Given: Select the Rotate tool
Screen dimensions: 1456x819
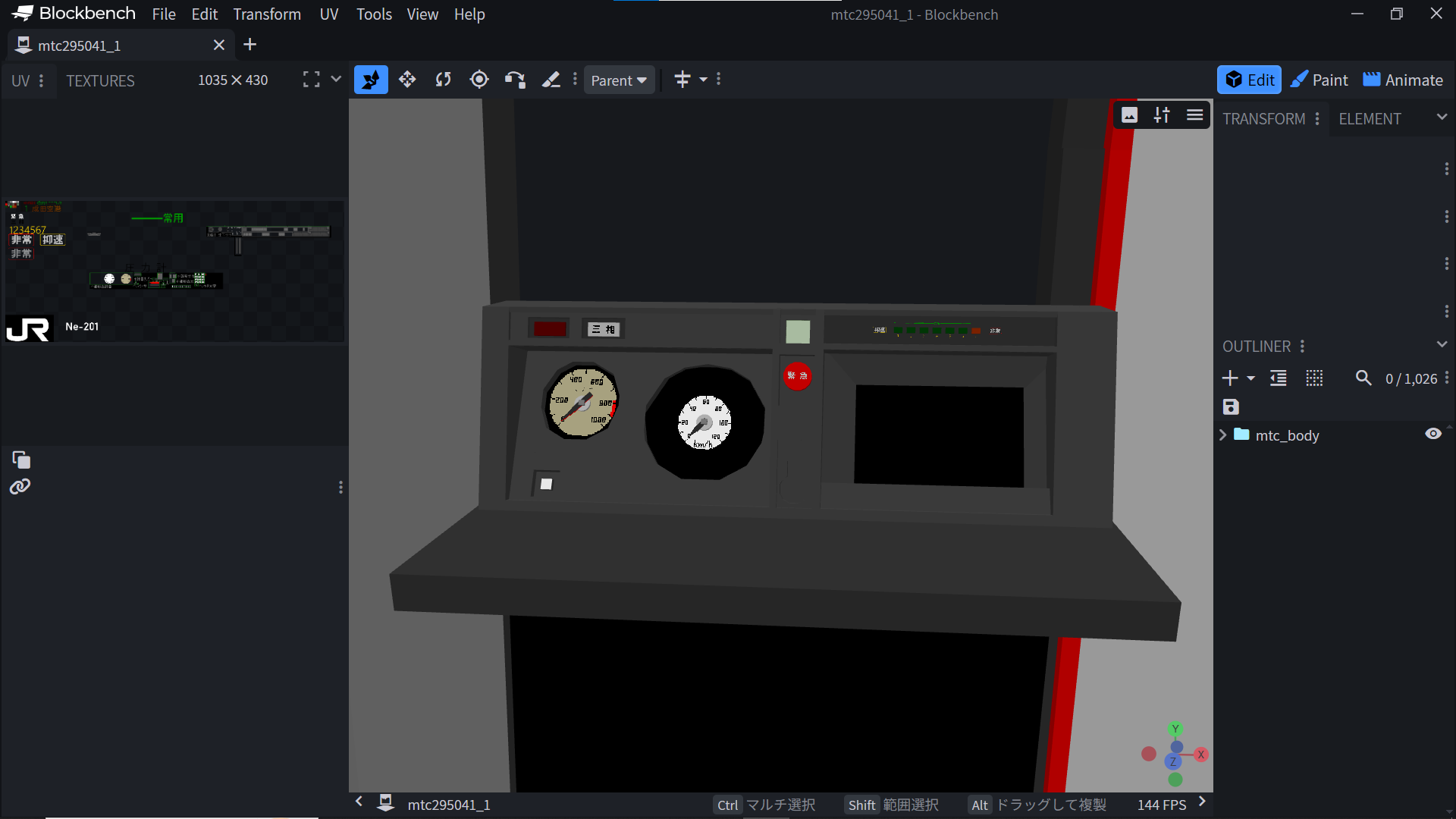Looking at the screenshot, I should pos(443,80).
